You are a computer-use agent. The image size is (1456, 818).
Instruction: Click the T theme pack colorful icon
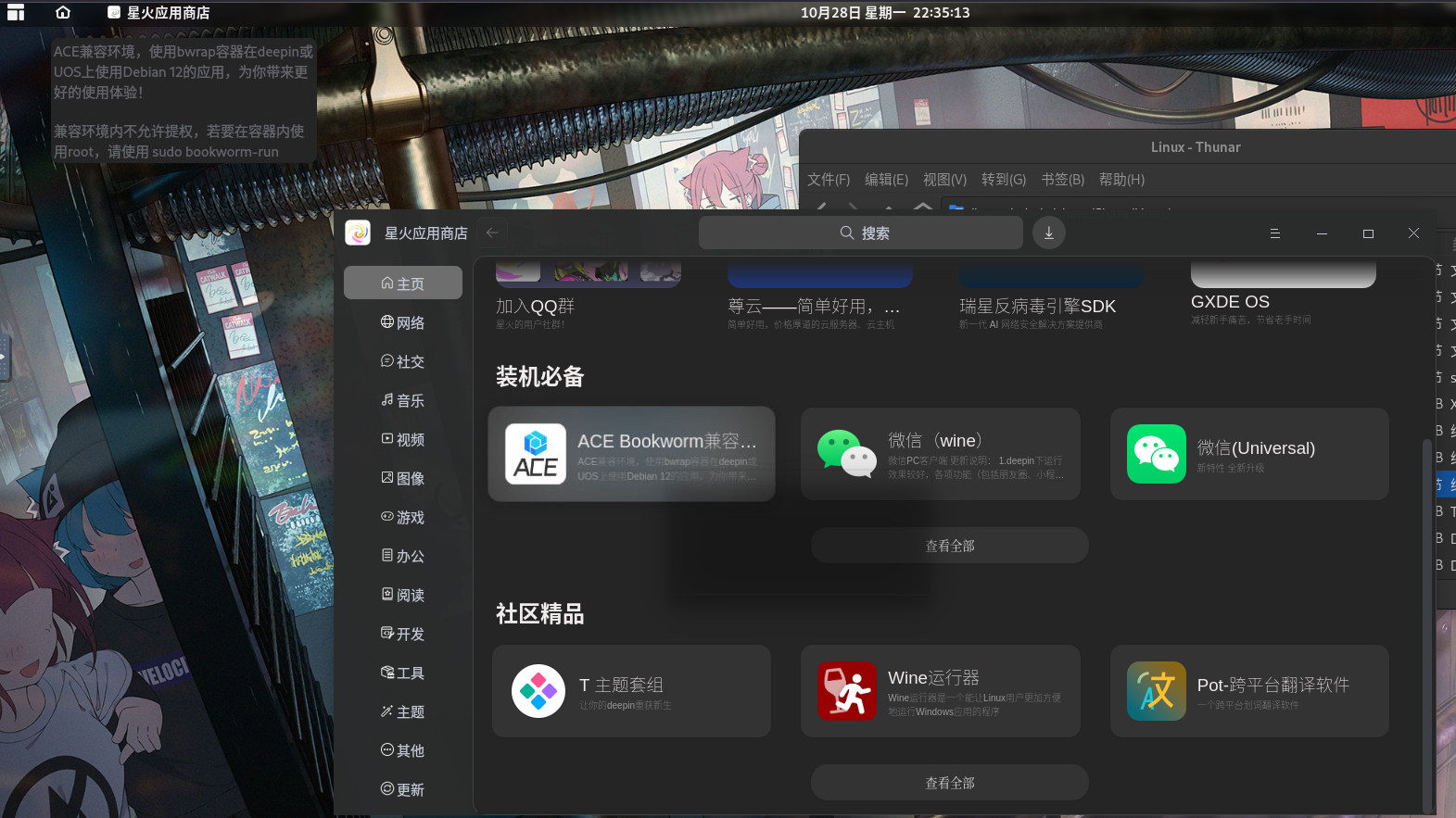point(538,691)
